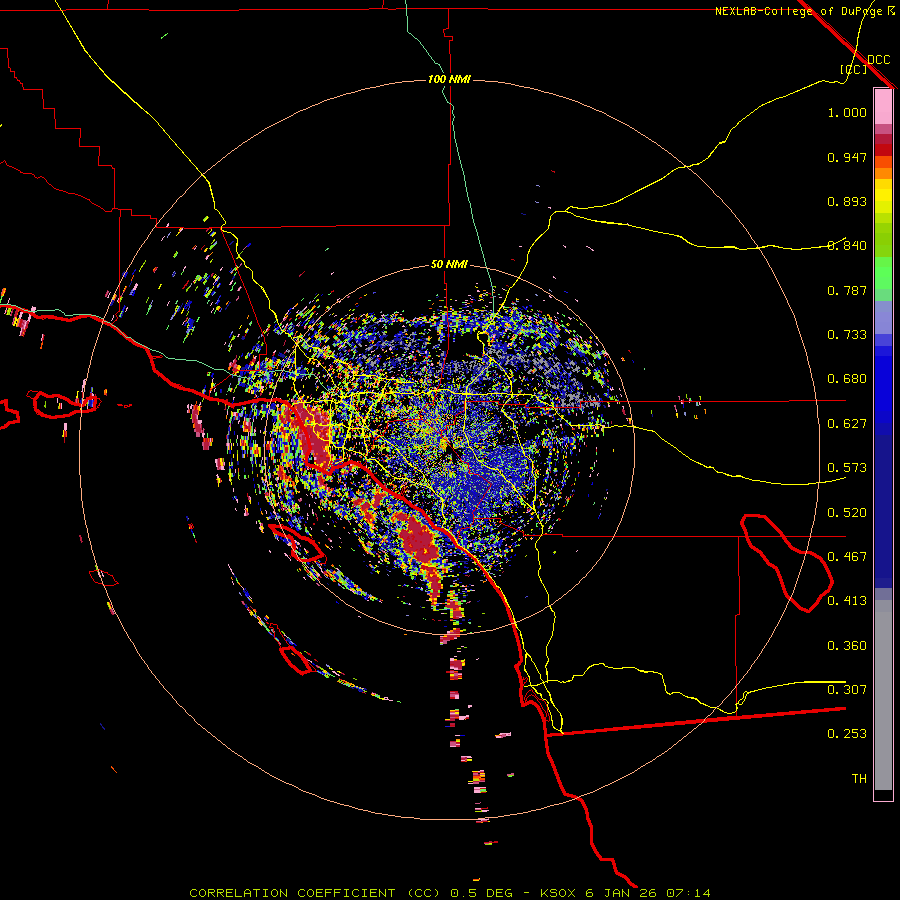Click the TH threshold label

(x=859, y=779)
